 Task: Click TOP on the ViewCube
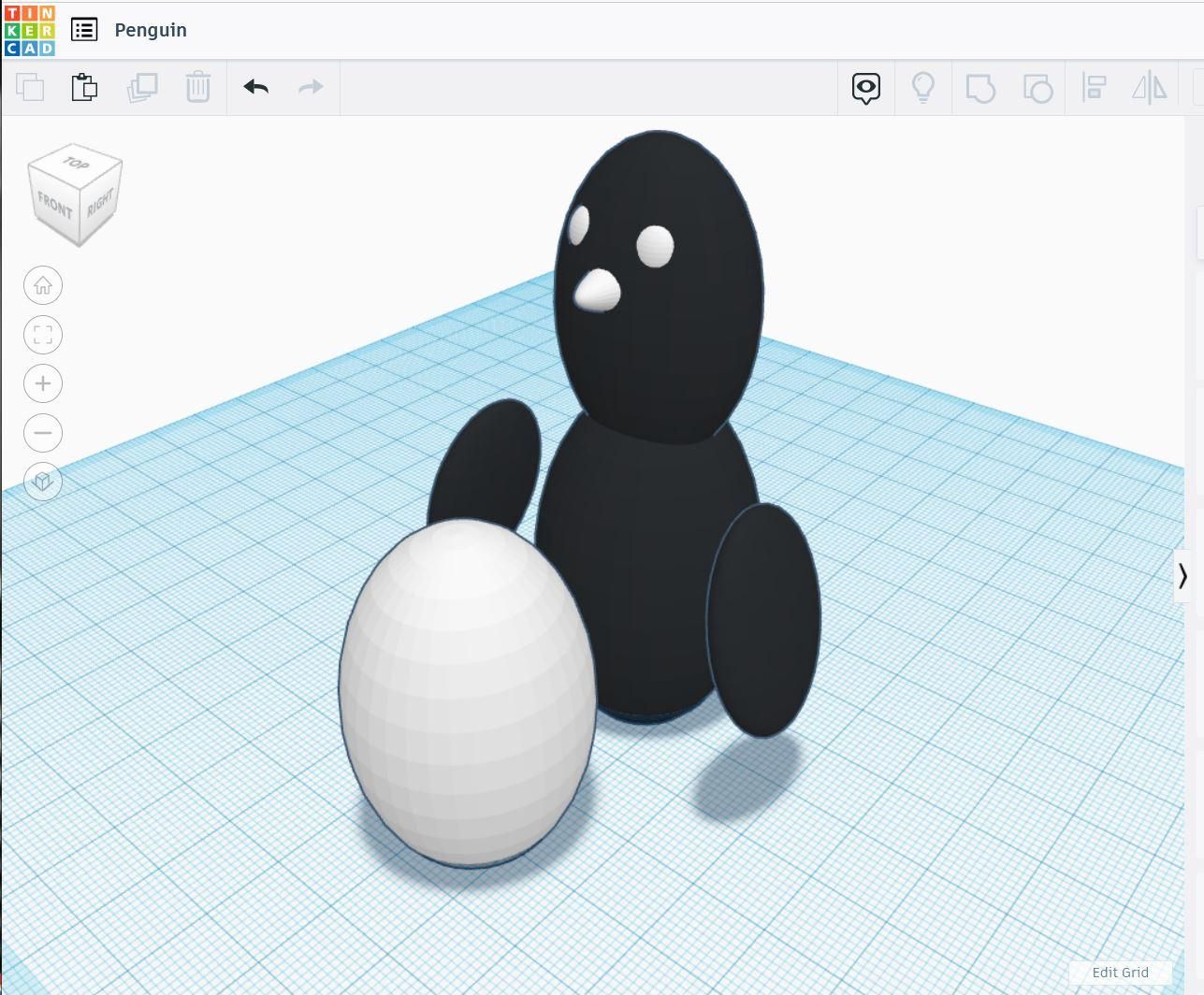tap(75, 165)
